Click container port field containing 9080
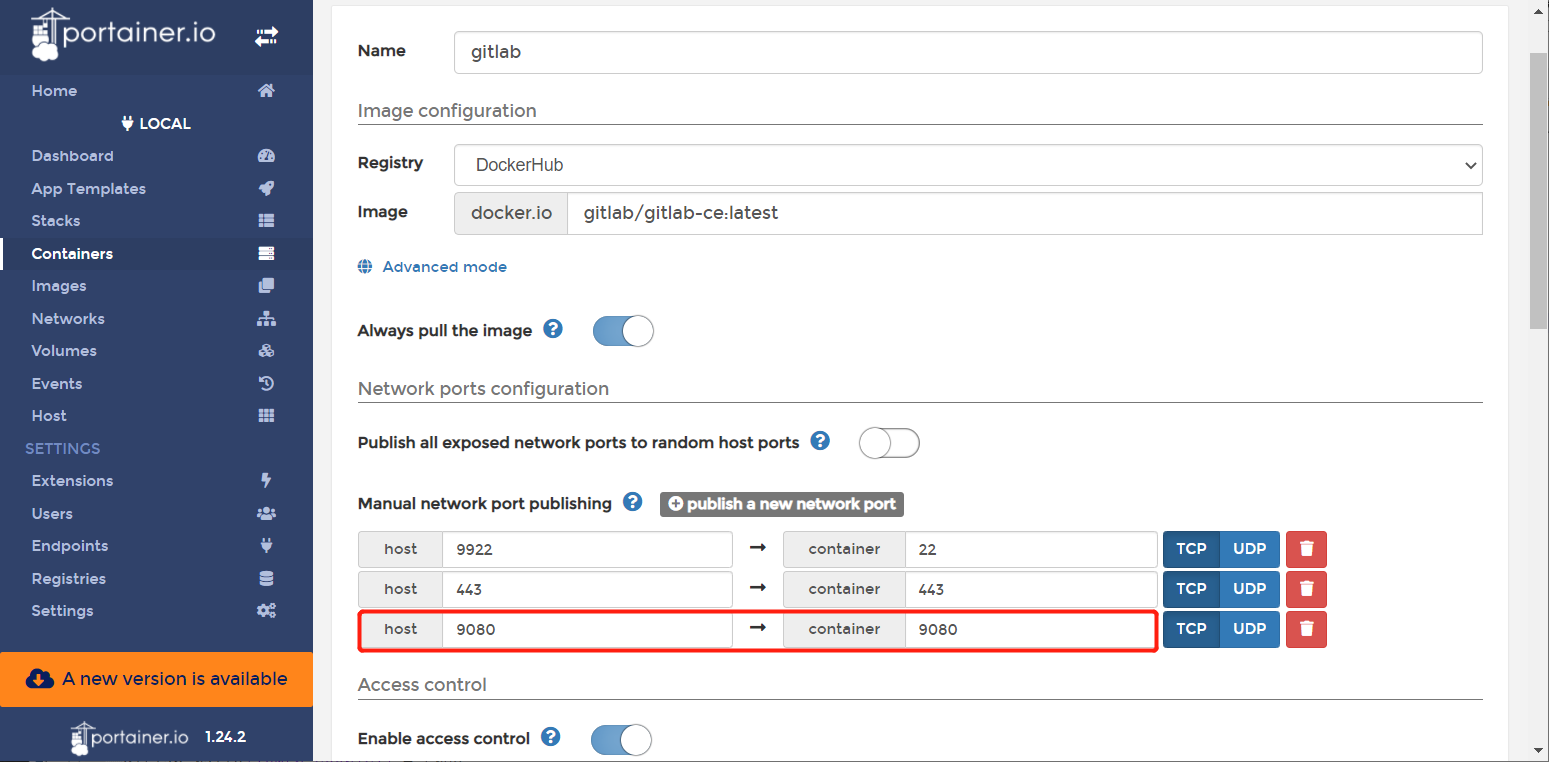 [1032, 629]
